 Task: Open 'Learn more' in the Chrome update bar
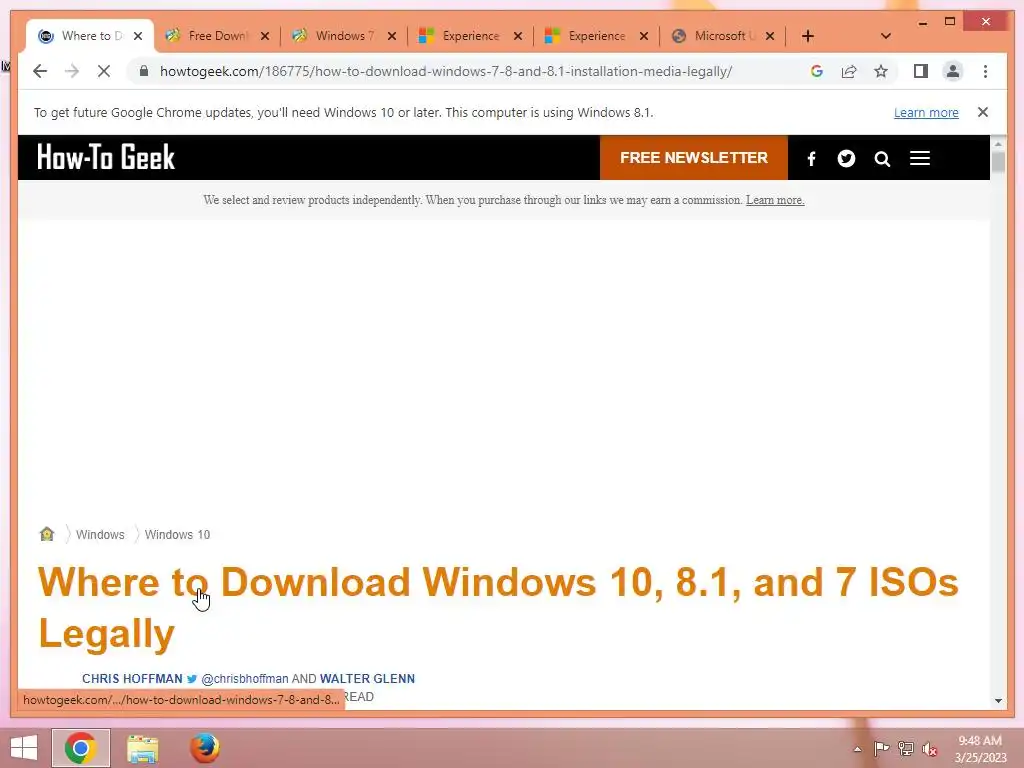tap(926, 112)
